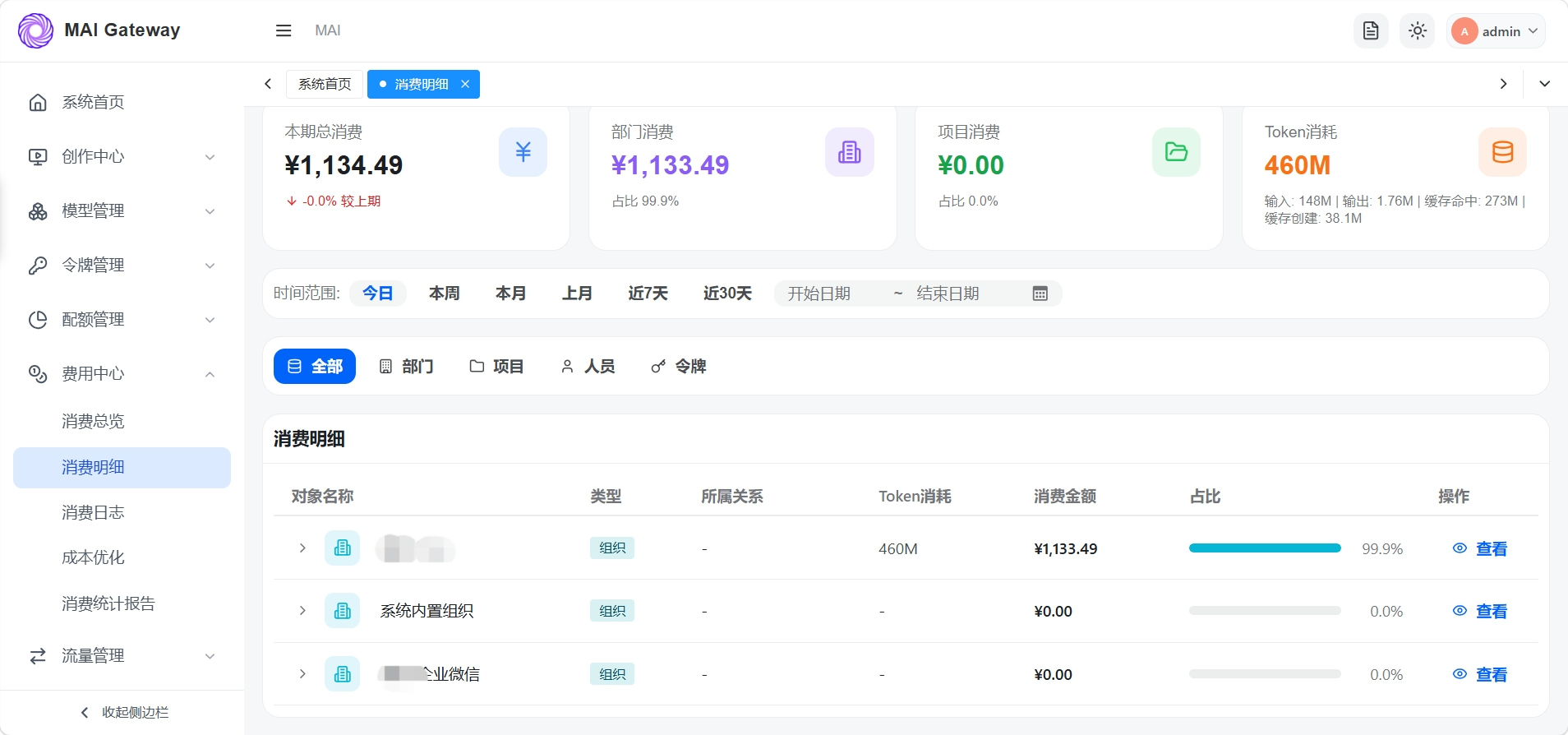This screenshot has width=1568, height=735.
Task: Expand the 令牌管理 menu
Action: (122, 265)
